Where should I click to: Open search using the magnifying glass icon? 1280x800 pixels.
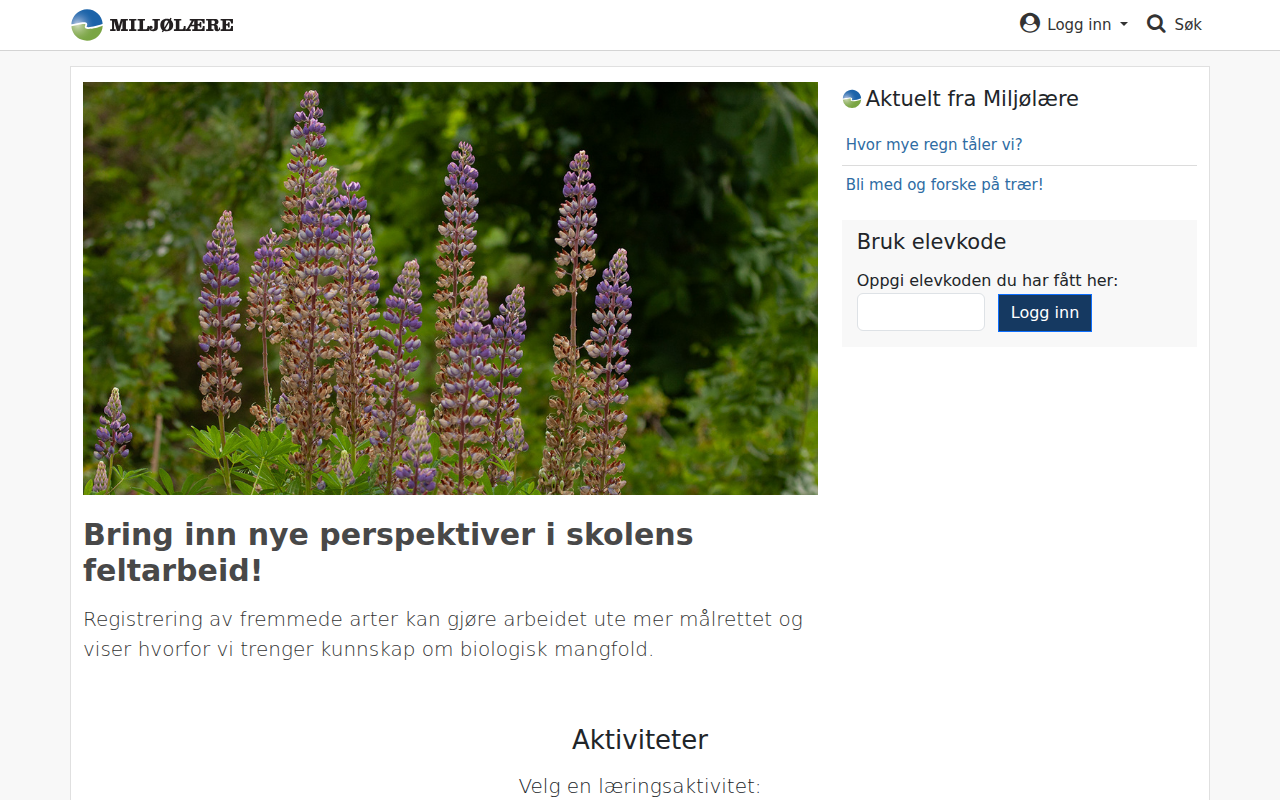pos(1155,23)
